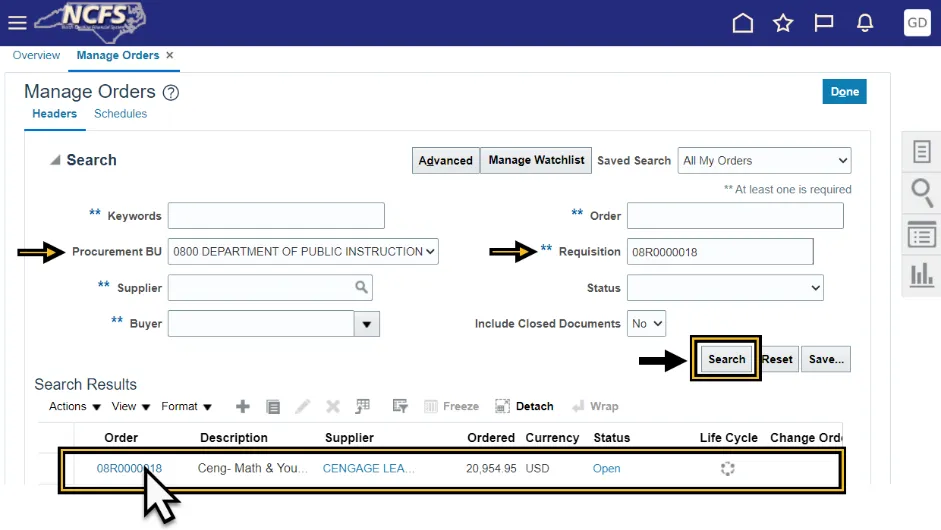Open order 08R0000018 link
Viewport: 941px width, 530px height.
129,469
